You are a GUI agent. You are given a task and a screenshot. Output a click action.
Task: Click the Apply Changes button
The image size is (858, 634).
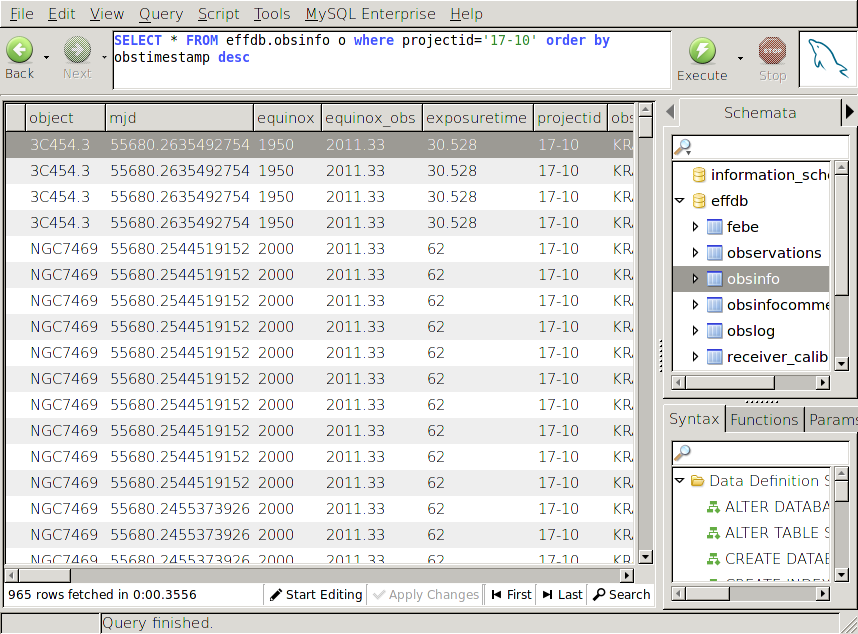[x=425, y=595]
